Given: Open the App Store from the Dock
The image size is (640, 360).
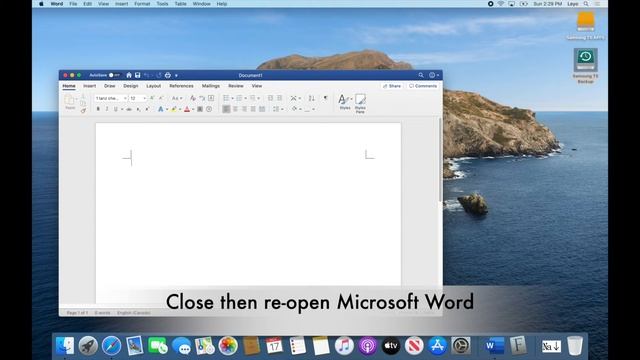Looking at the screenshot, I should pos(438,346).
